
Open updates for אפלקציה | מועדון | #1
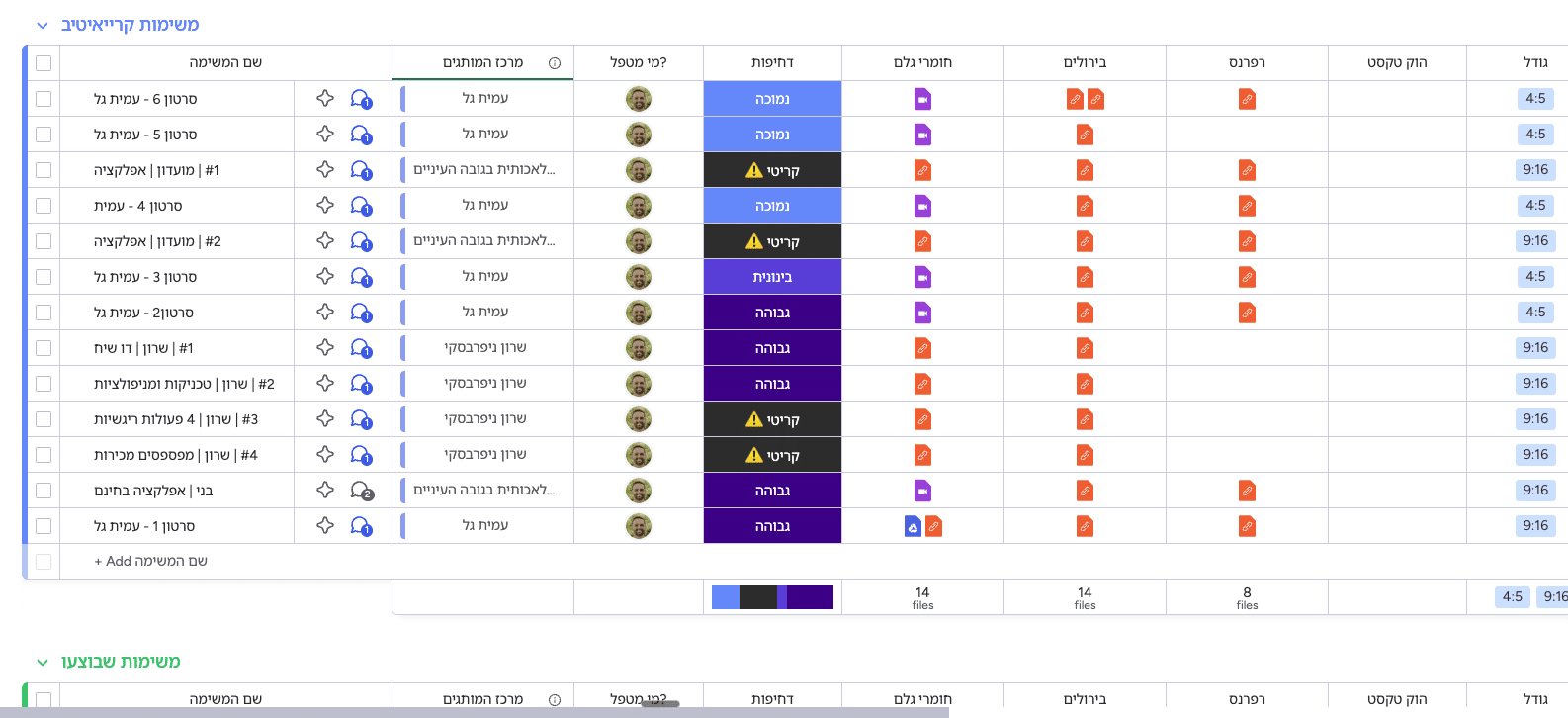361,170
